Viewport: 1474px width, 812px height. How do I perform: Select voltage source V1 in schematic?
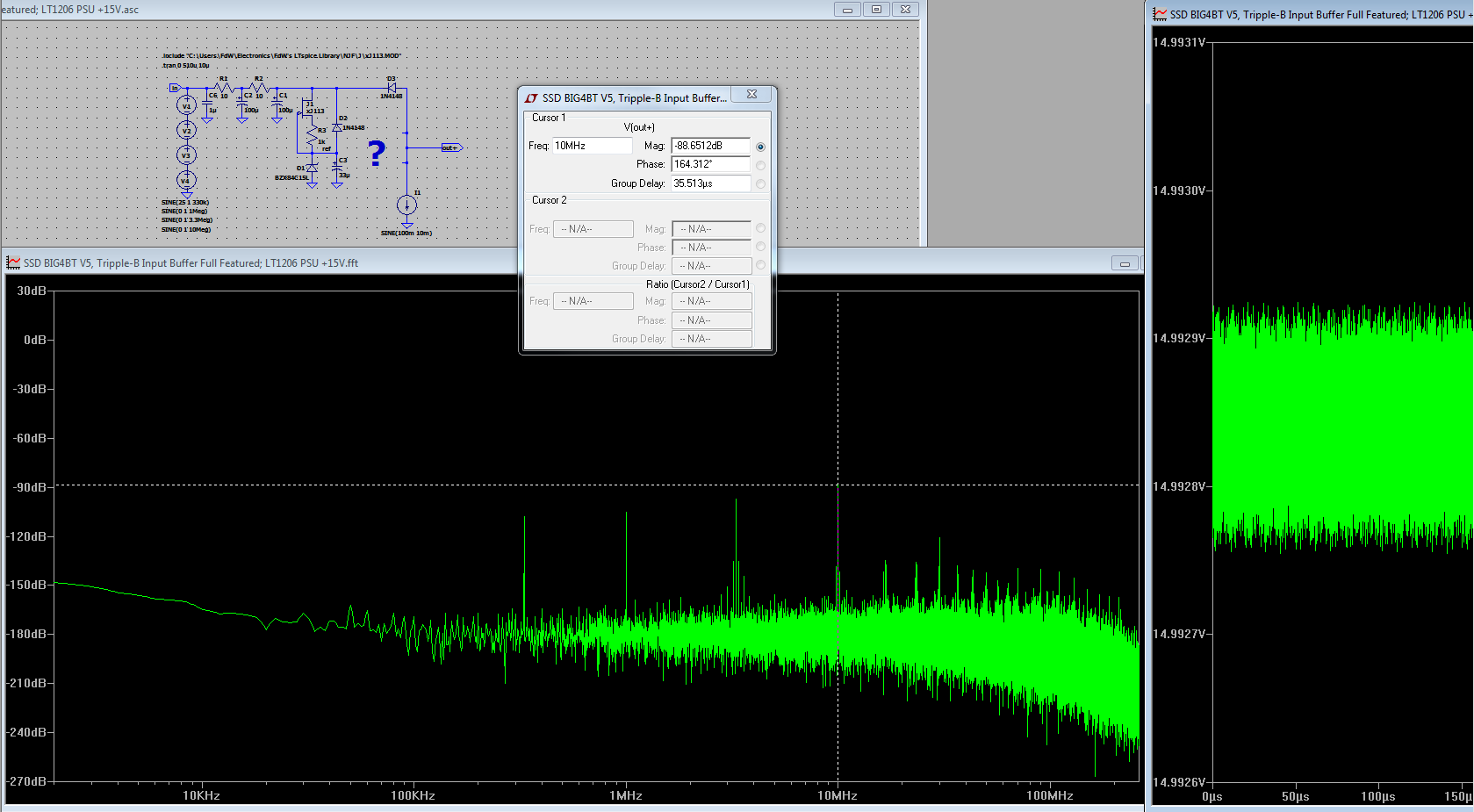[186, 105]
